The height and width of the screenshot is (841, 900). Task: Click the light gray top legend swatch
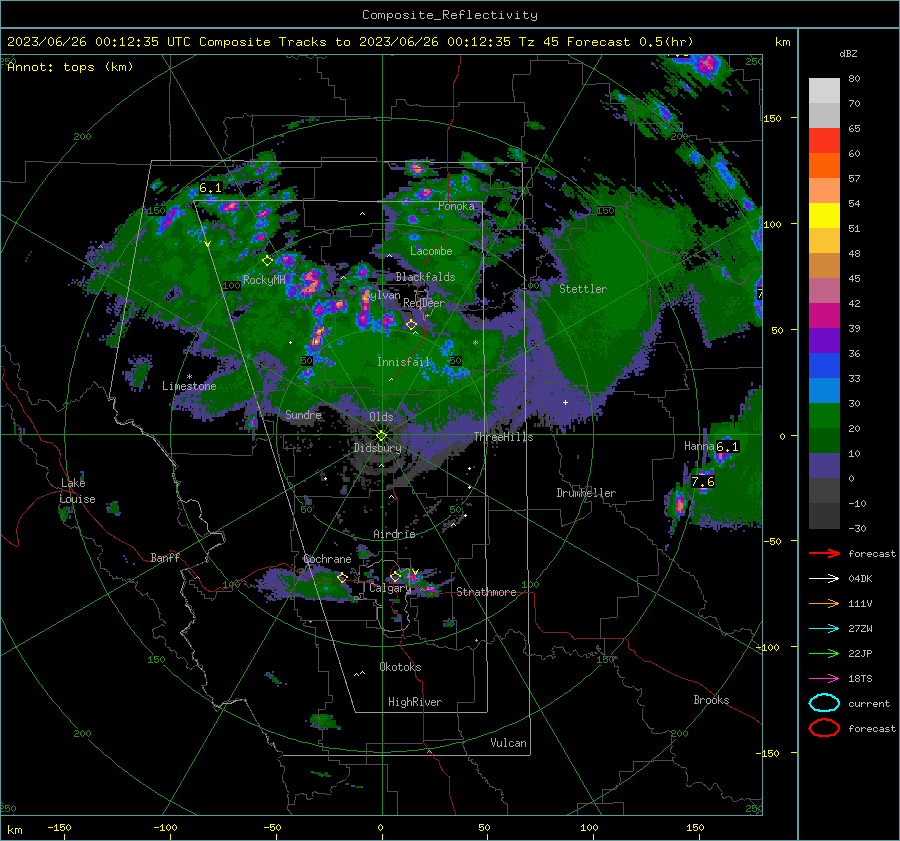[824, 91]
